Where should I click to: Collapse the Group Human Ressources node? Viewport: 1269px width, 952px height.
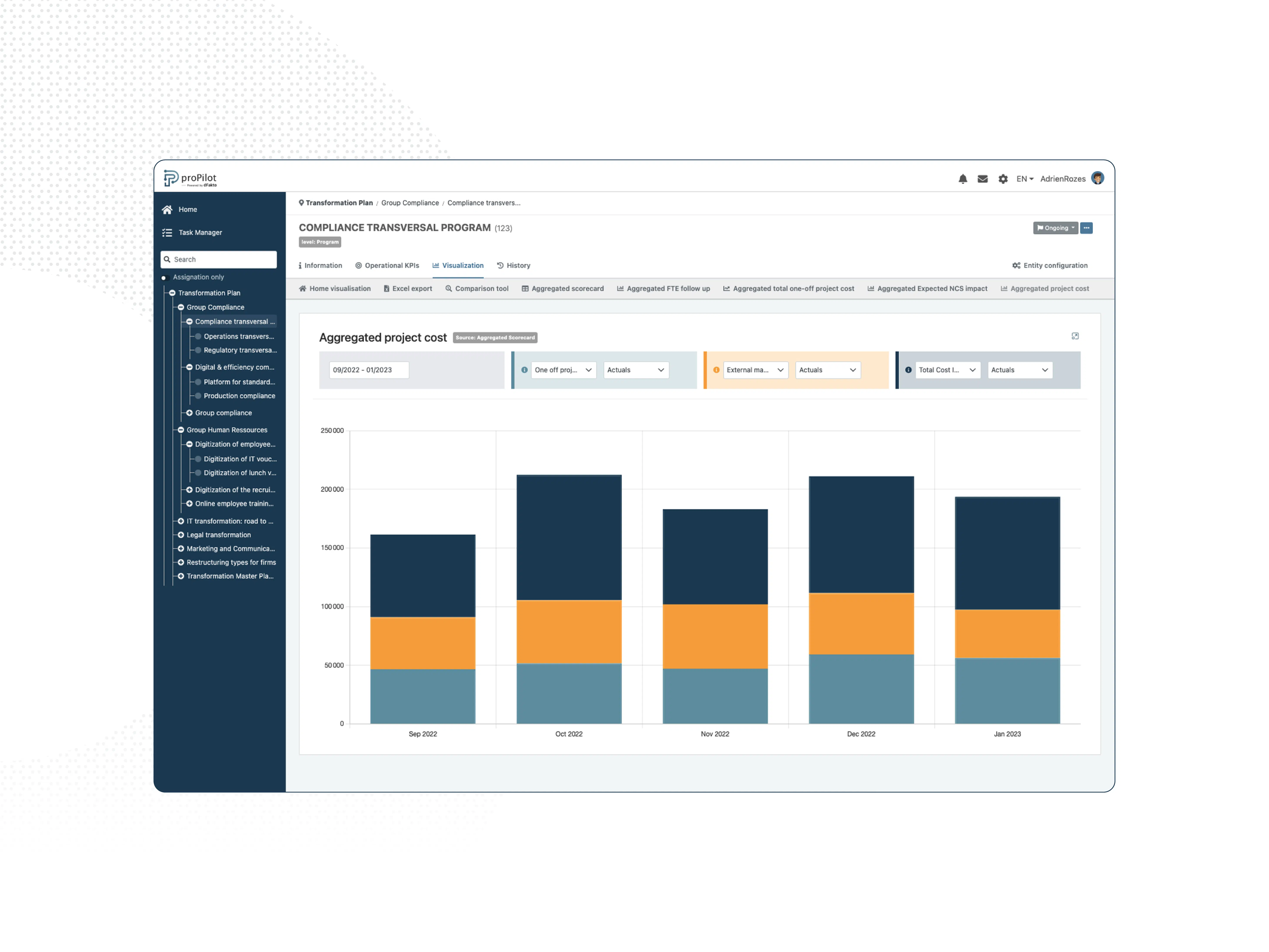(x=181, y=430)
